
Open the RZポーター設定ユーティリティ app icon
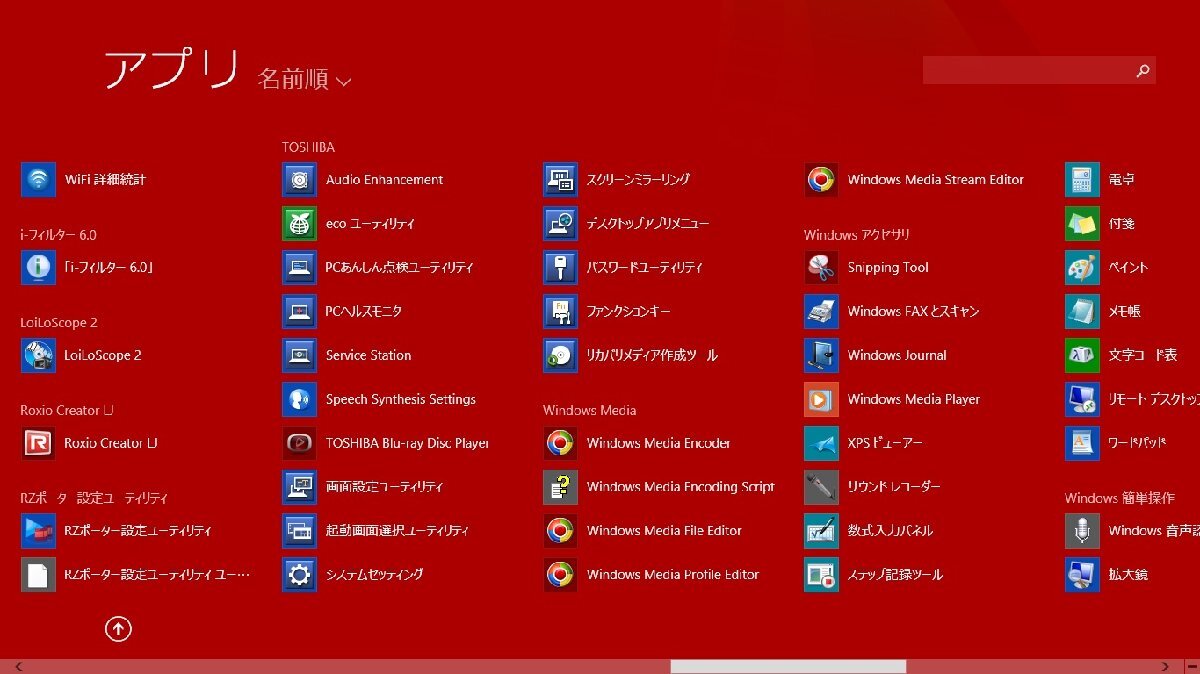(x=38, y=531)
